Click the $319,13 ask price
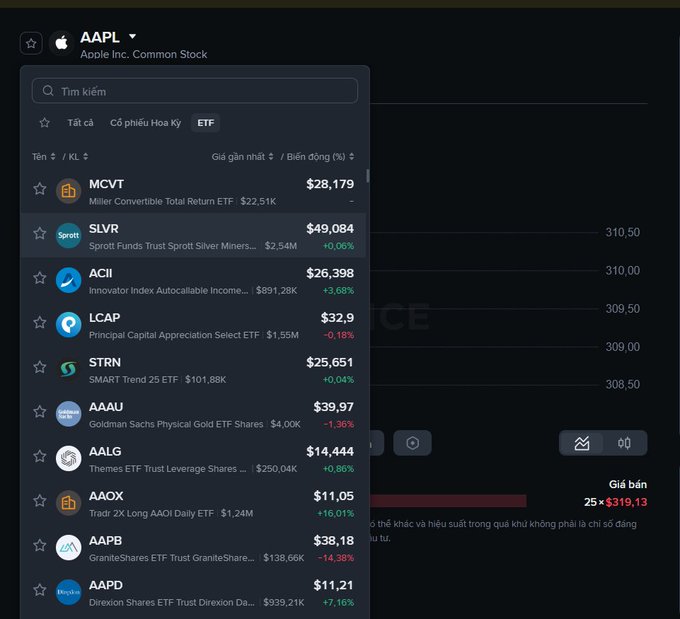This screenshot has height=619, width=680. [x=626, y=502]
